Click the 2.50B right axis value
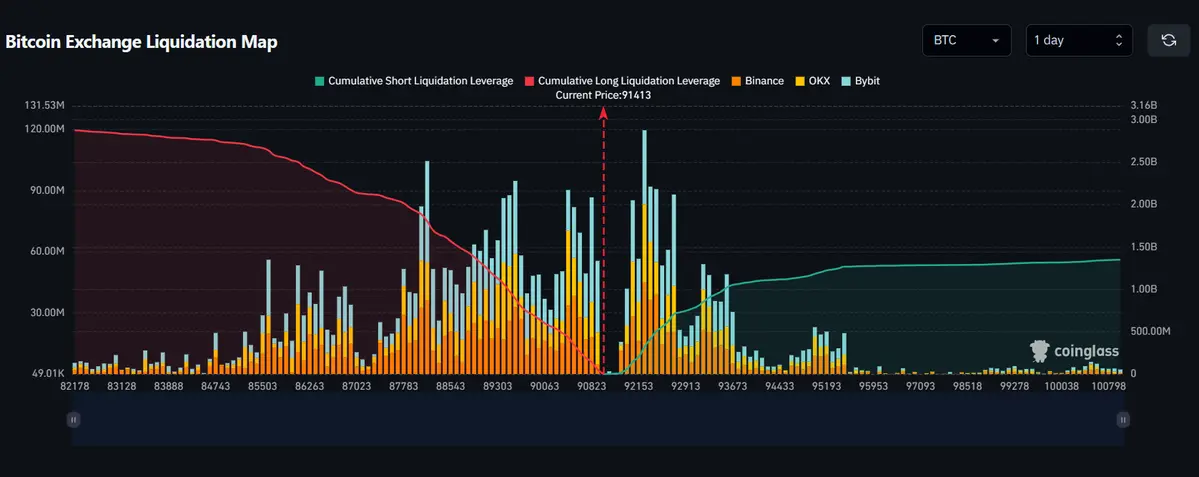The width and height of the screenshot is (1199, 477). pyautogui.click(x=1144, y=162)
